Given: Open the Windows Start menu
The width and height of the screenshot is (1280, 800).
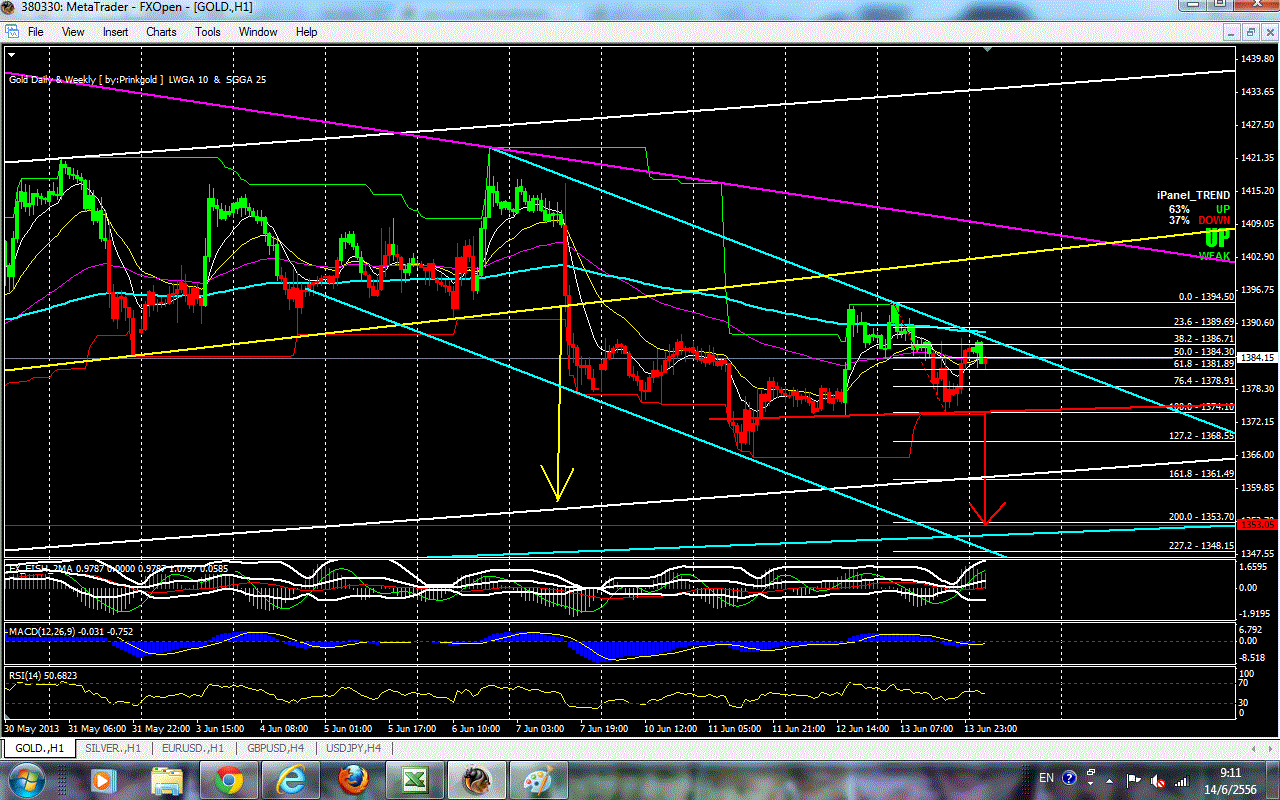Looking at the screenshot, I should (25, 779).
